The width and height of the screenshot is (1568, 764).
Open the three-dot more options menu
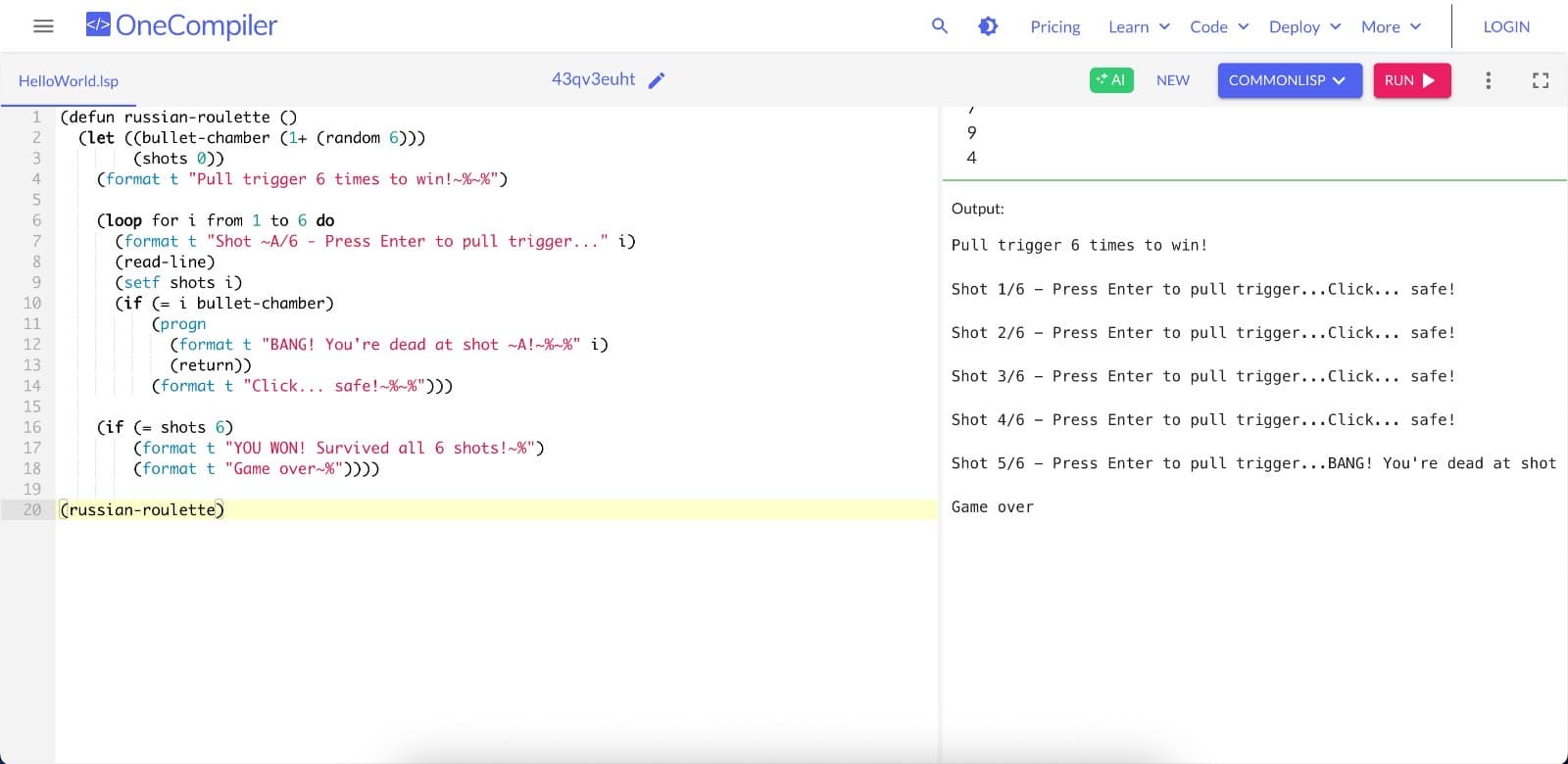click(1488, 80)
